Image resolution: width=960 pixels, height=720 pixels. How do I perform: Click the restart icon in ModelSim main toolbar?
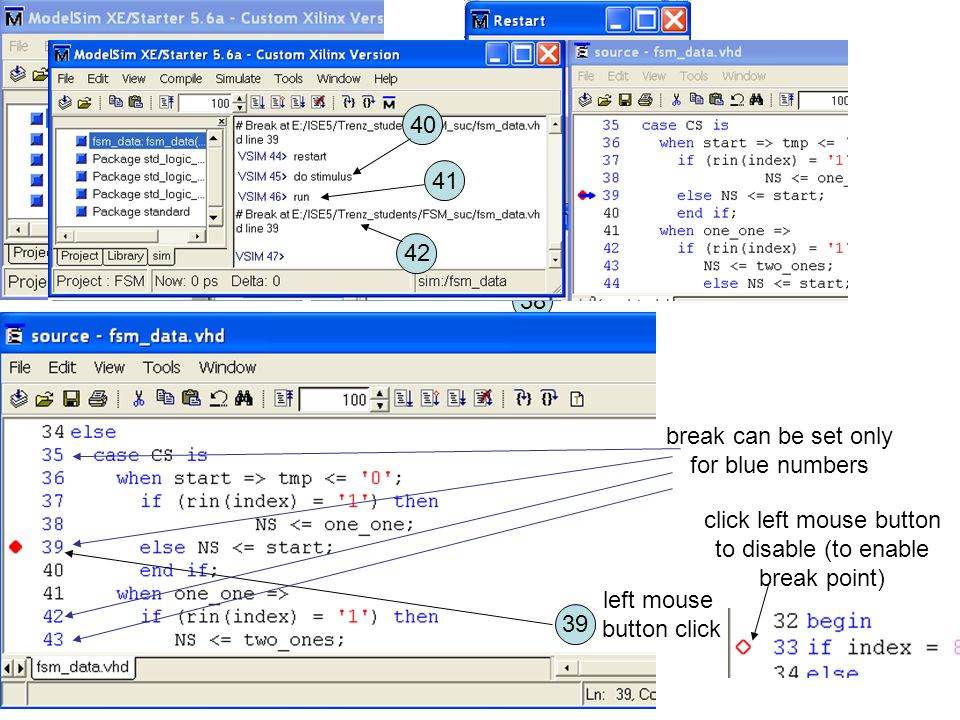click(x=166, y=102)
